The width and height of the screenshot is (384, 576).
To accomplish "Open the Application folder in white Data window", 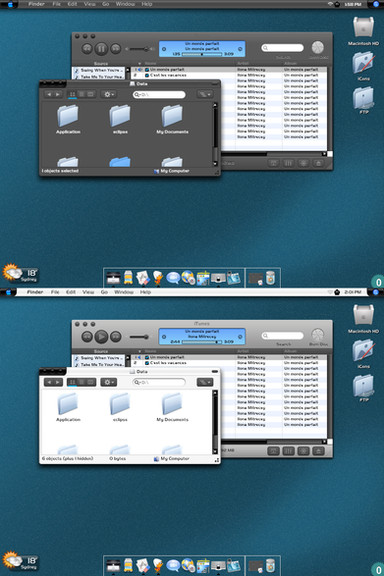I will [68, 407].
